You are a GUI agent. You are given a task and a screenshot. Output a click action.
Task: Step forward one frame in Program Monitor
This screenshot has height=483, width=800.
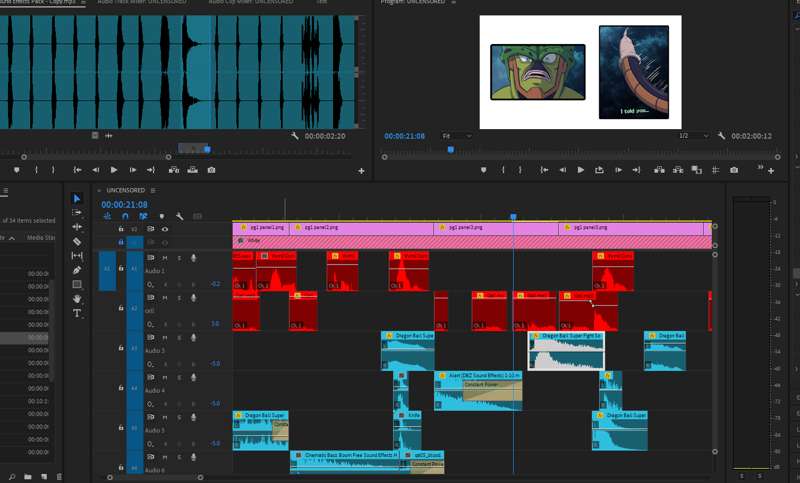[x=618, y=170]
